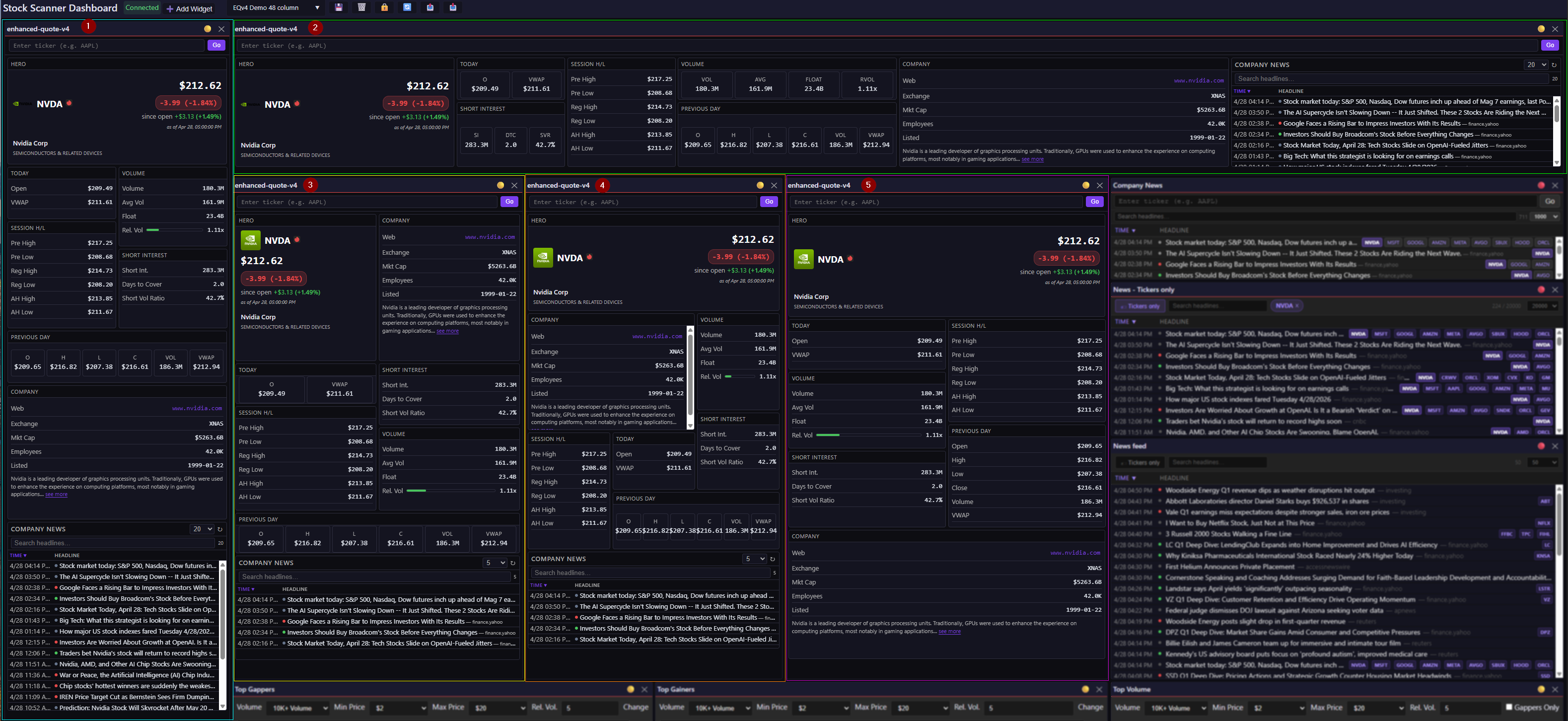Toggle Tickers only button in News feed widget
The height and width of the screenshot is (721, 1568).
point(1141,462)
